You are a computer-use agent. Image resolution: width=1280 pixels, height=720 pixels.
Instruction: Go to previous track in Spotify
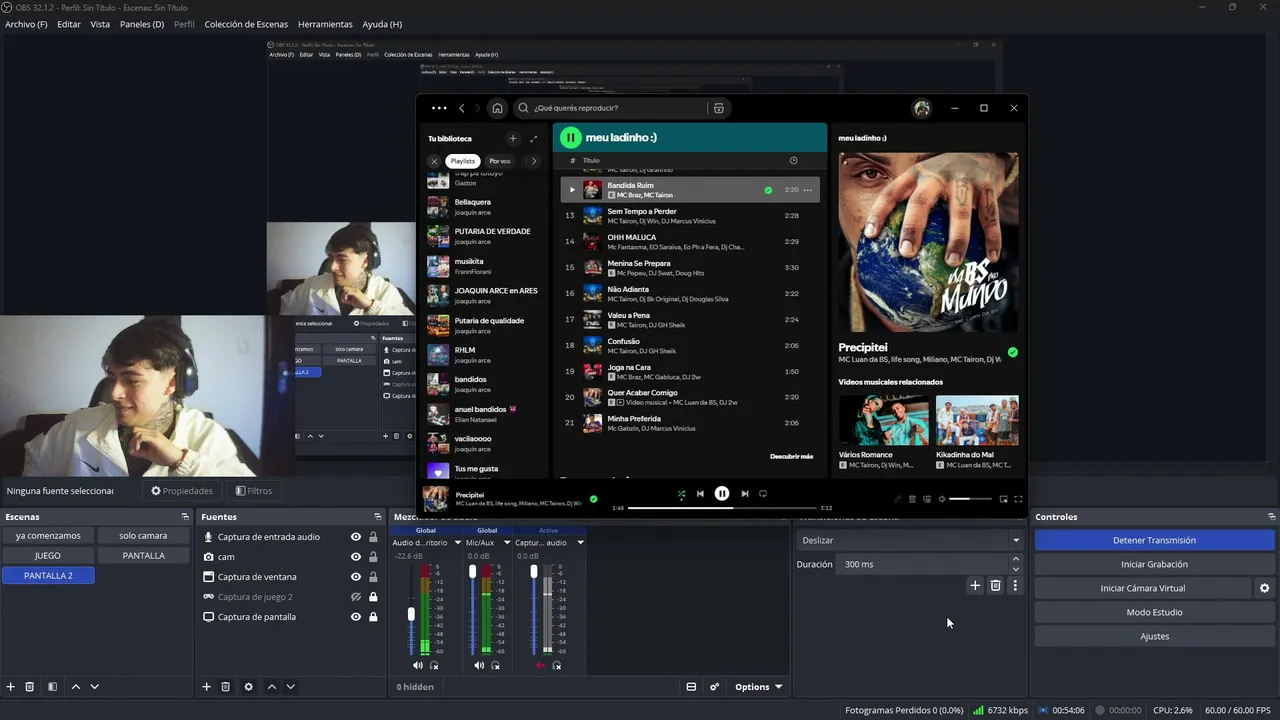(700, 494)
